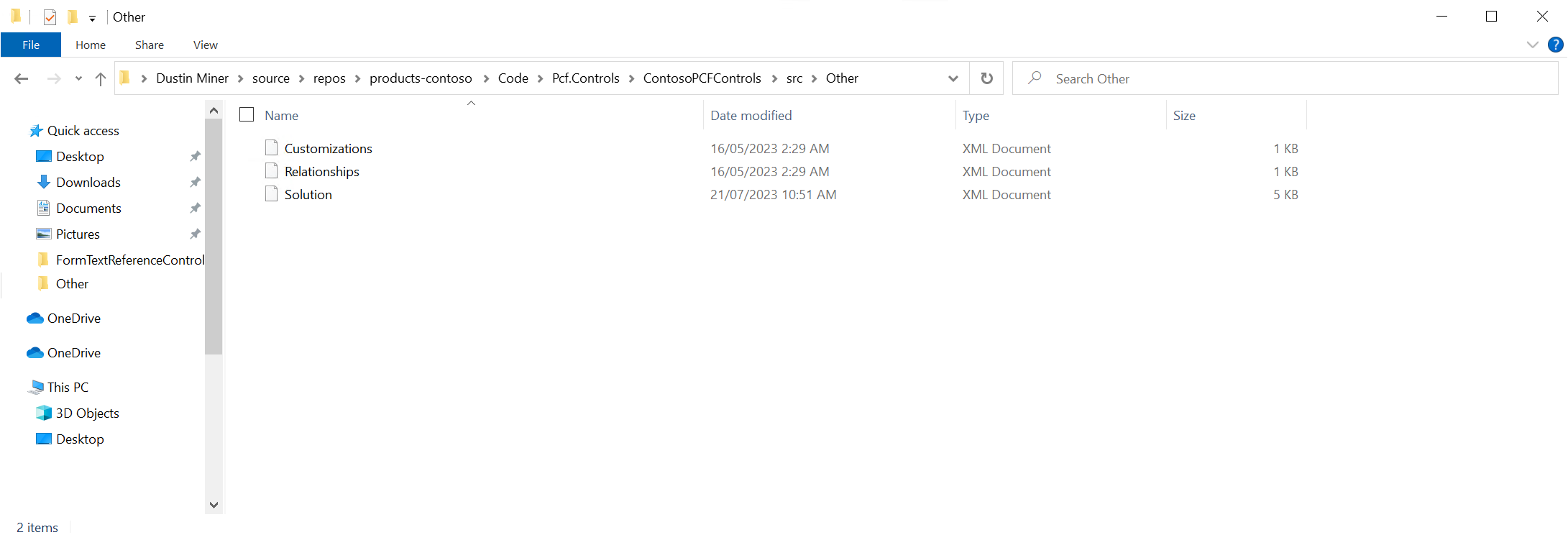Switch to the View ribbon tab

[x=205, y=45]
